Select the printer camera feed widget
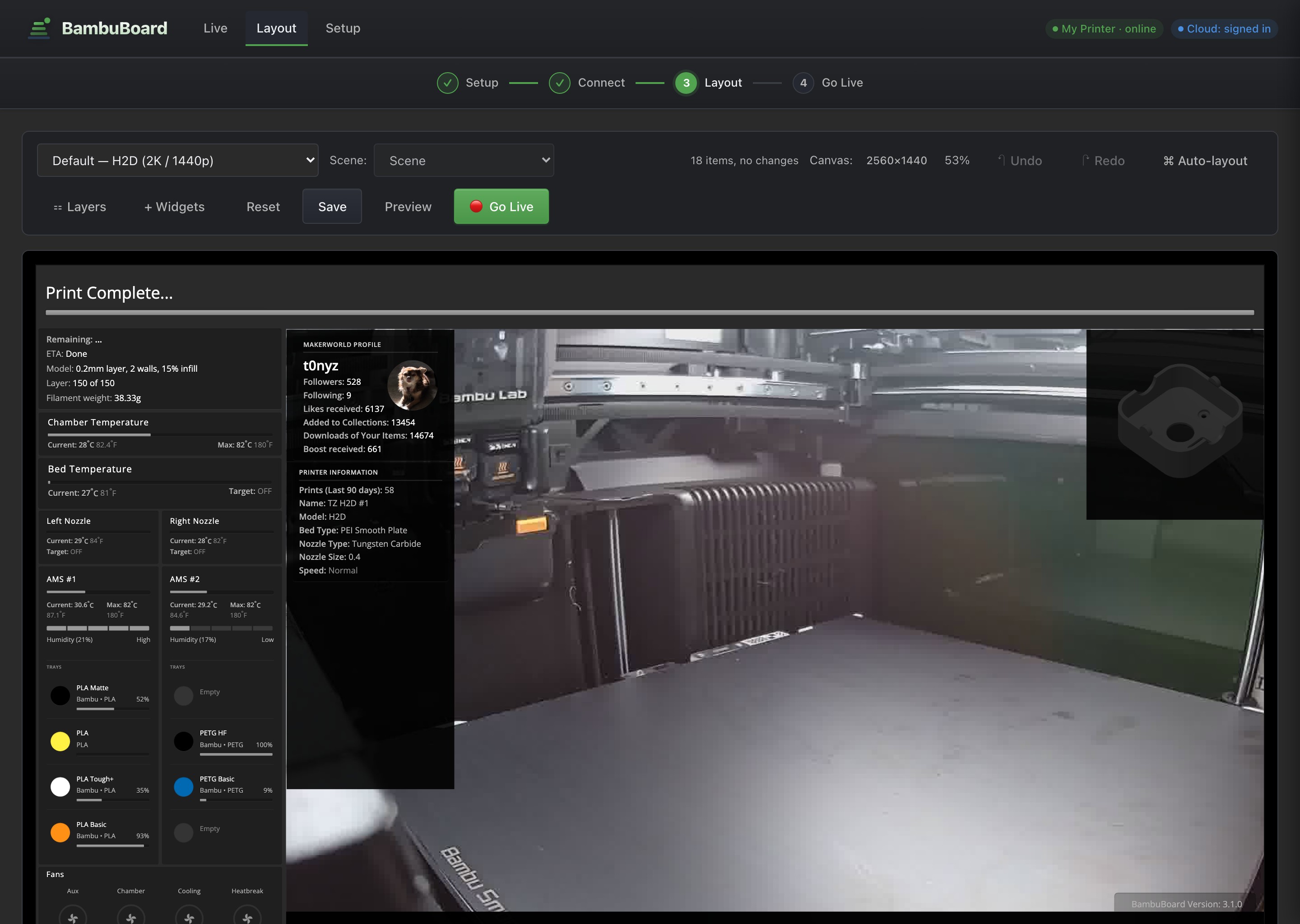 [775, 620]
